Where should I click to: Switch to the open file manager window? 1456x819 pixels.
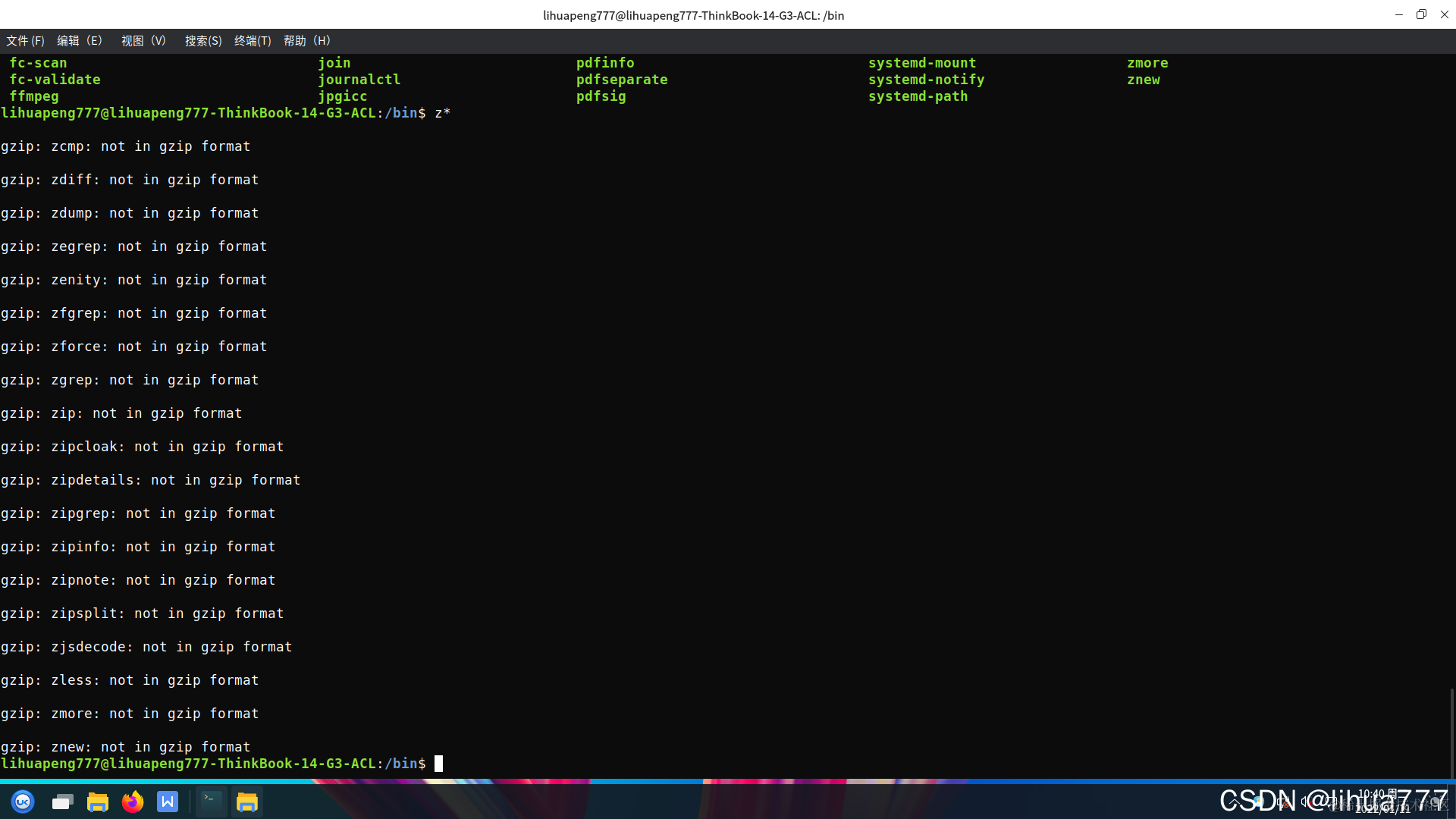coord(247,802)
